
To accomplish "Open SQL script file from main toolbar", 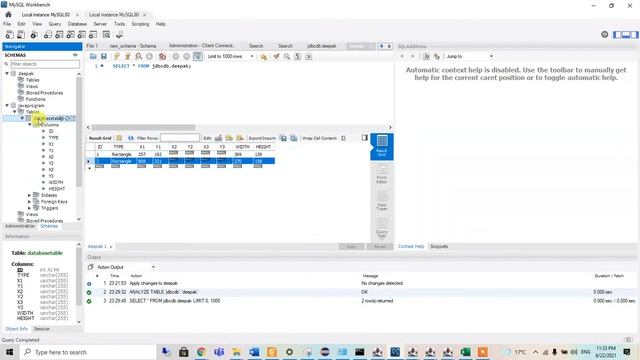I will (x=21, y=35).
